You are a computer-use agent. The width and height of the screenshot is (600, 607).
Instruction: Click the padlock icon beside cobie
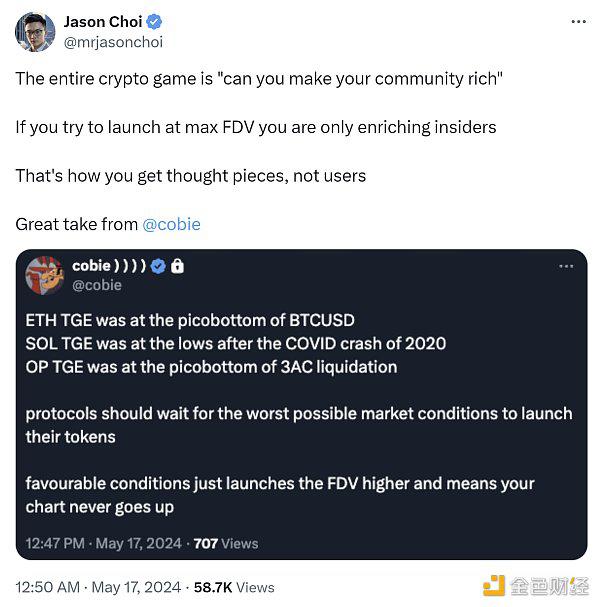pyautogui.click(x=177, y=266)
